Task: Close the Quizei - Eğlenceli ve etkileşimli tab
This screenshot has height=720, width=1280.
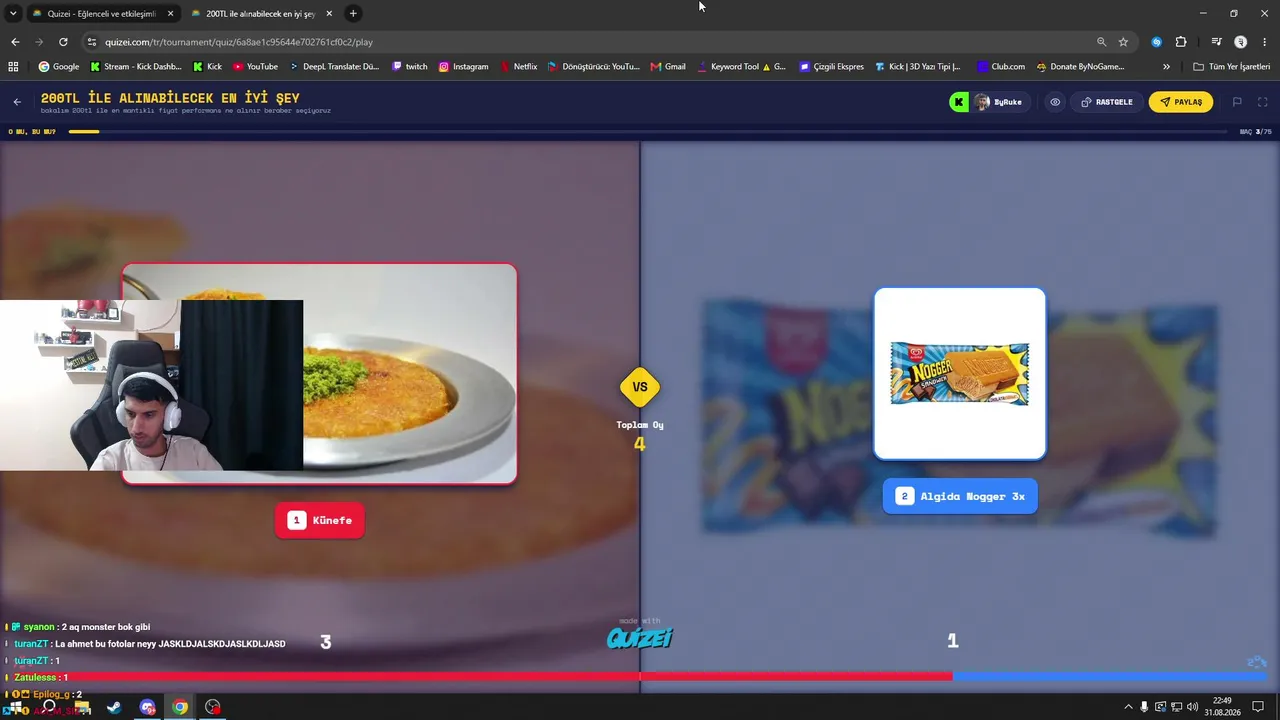Action: pos(170,14)
